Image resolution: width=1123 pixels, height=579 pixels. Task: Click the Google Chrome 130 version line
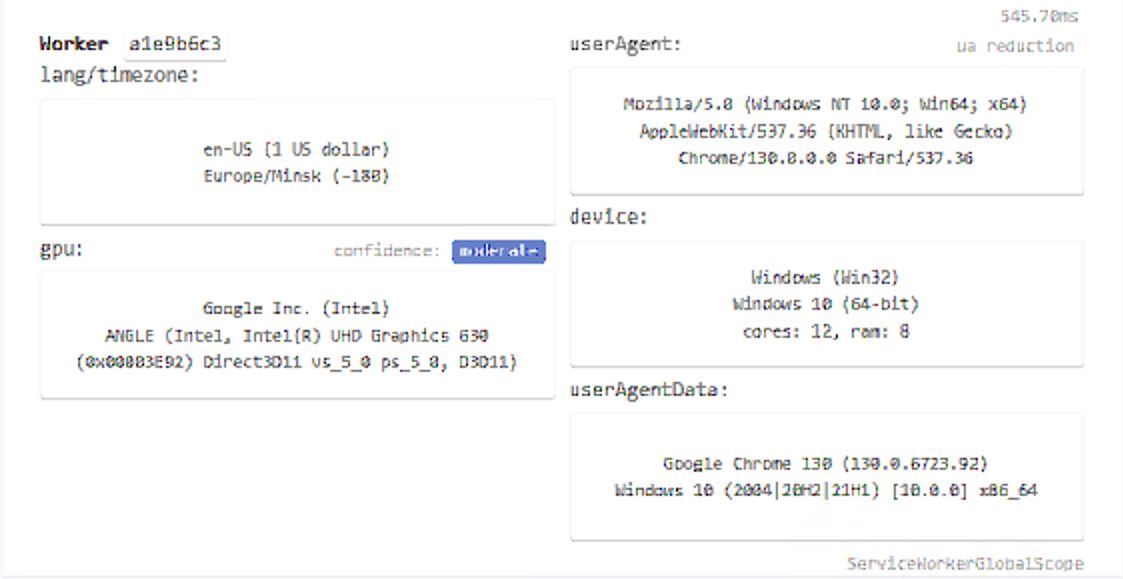click(825, 464)
